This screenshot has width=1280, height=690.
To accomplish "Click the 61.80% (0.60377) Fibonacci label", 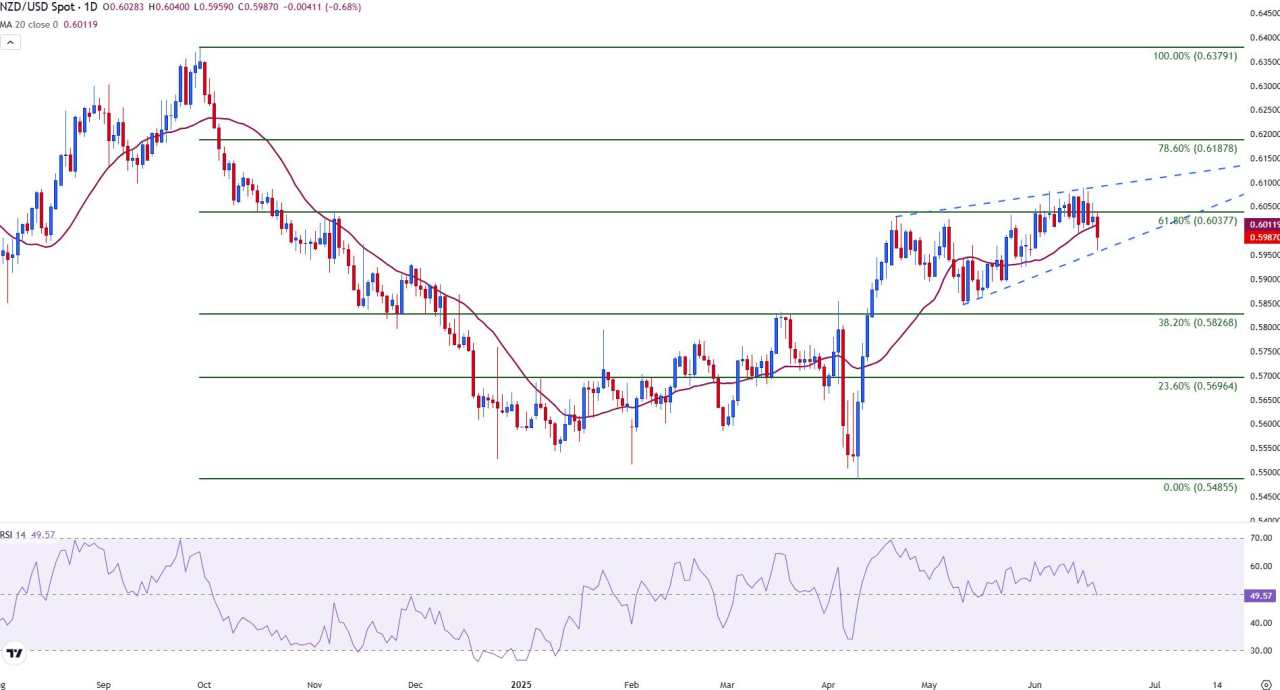I will pos(1197,220).
